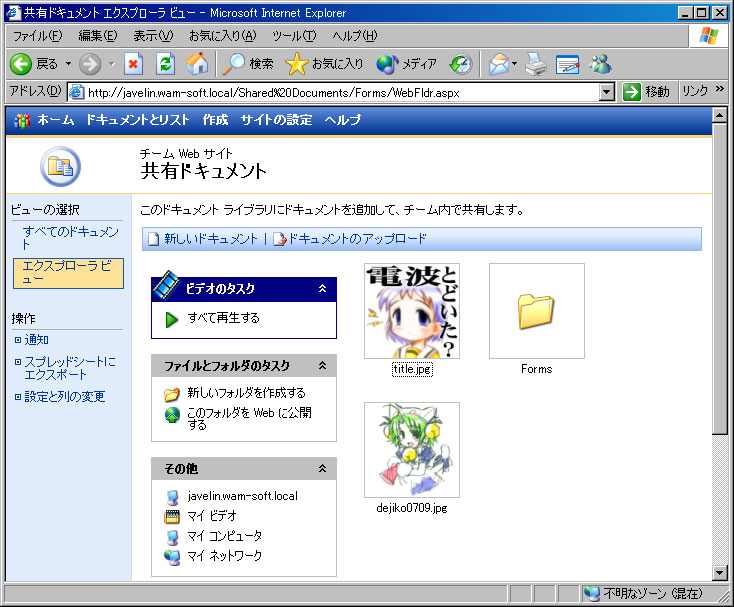Open the Forms folder
Screen dimensions: 734x607
coord(537,311)
